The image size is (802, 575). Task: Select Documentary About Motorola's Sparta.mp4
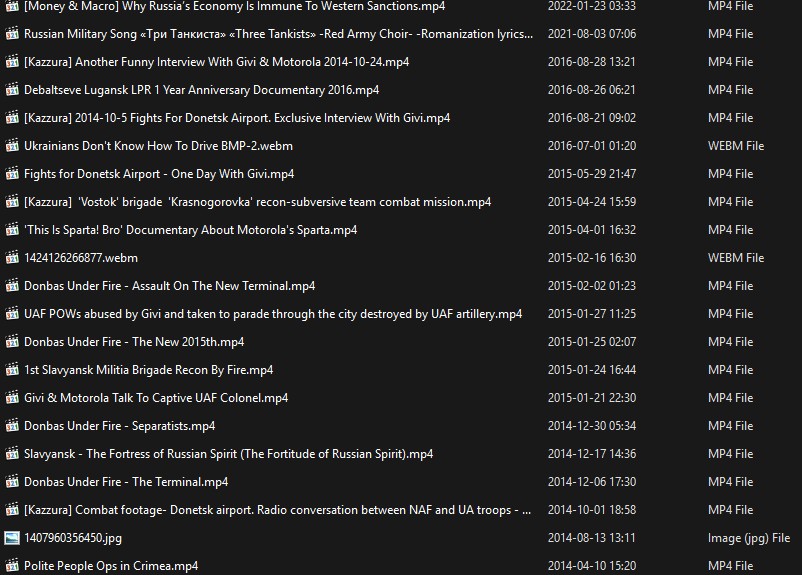tap(191, 230)
